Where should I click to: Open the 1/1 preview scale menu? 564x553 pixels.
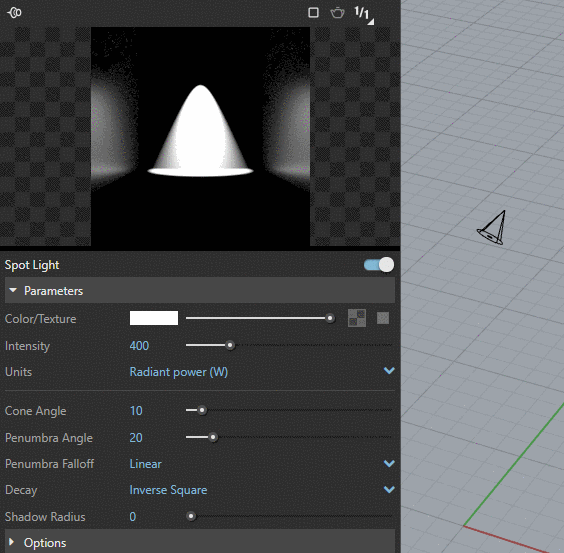coord(364,15)
